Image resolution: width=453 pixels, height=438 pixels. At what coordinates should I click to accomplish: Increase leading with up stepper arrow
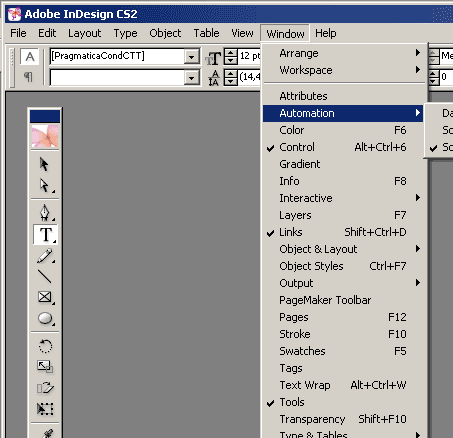[231, 74]
